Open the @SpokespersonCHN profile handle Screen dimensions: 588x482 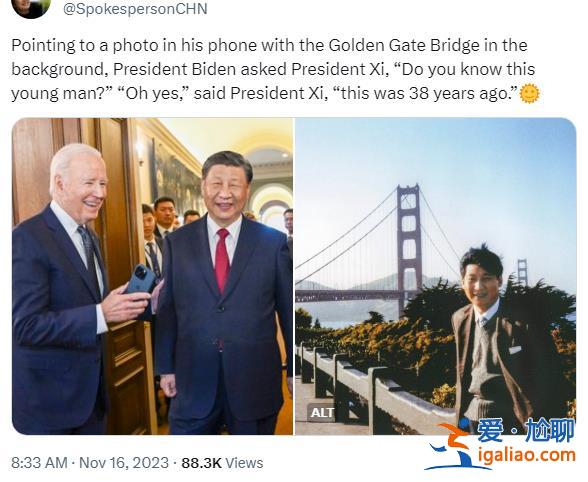[x=135, y=8]
